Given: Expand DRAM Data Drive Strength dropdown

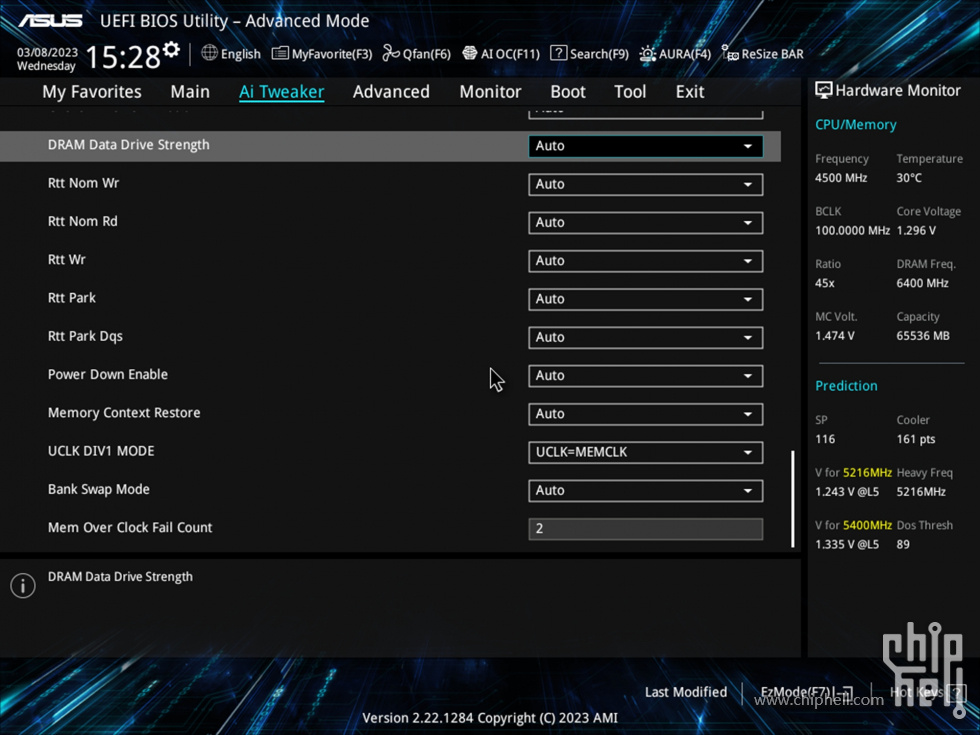Looking at the screenshot, I should 646,146.
